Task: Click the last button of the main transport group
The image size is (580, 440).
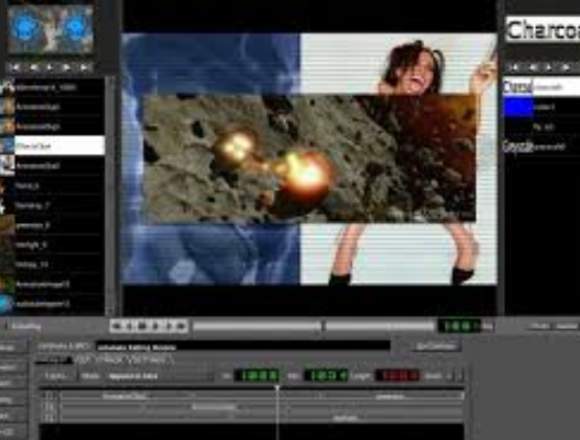Action: [x=182, y=326]
